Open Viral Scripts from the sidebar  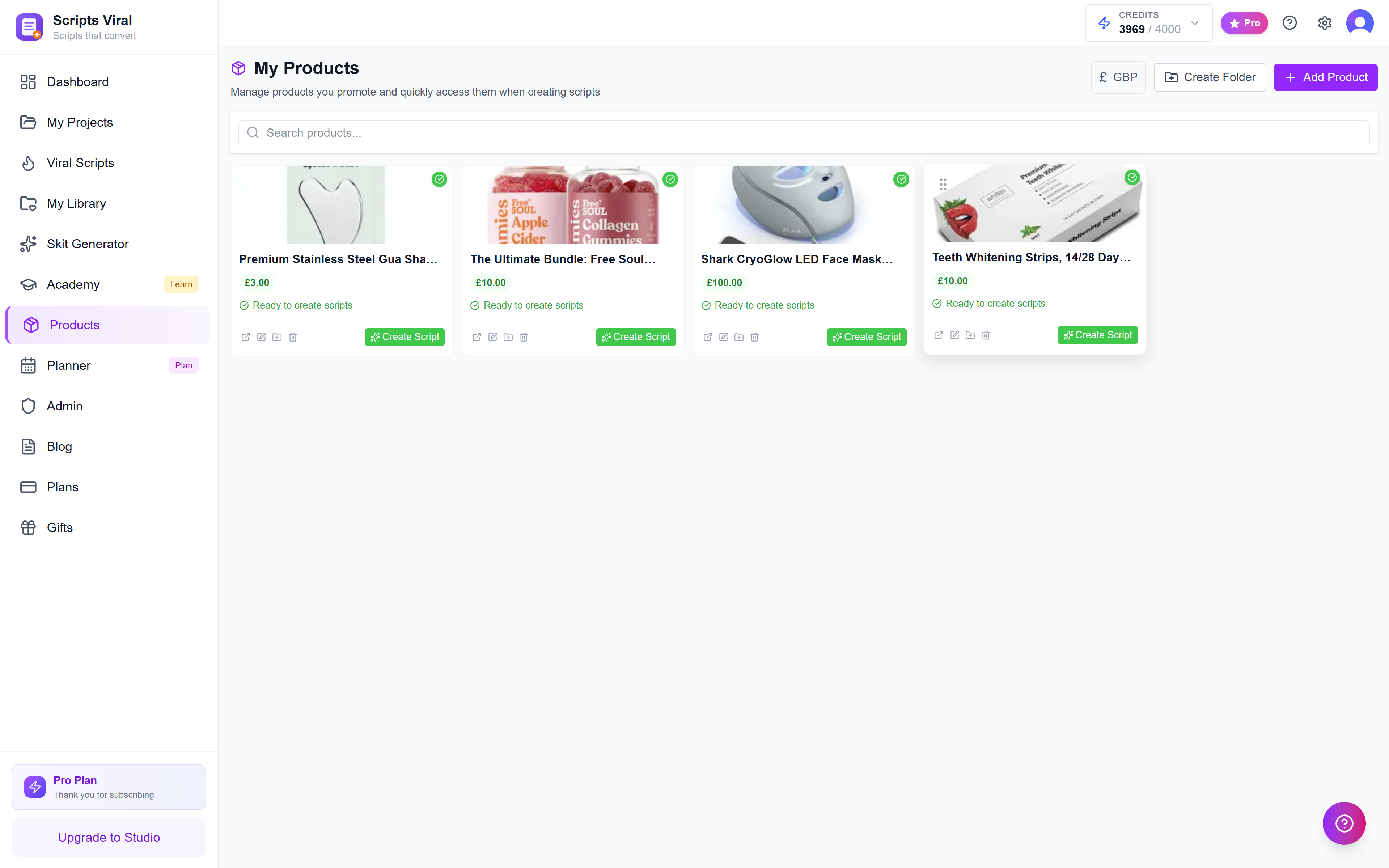[80, 162]
